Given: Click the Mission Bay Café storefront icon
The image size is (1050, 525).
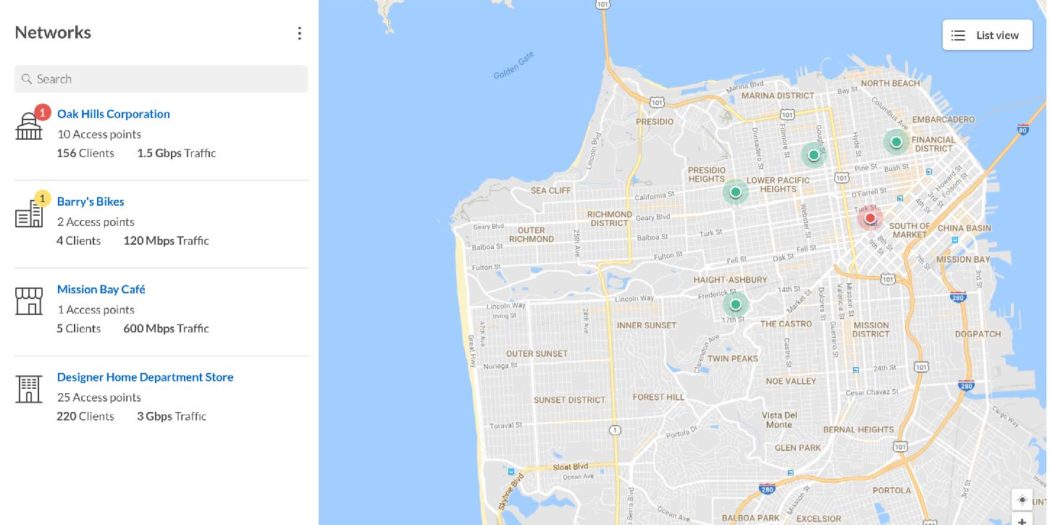Looking at the screenshot, I should 29,301.
